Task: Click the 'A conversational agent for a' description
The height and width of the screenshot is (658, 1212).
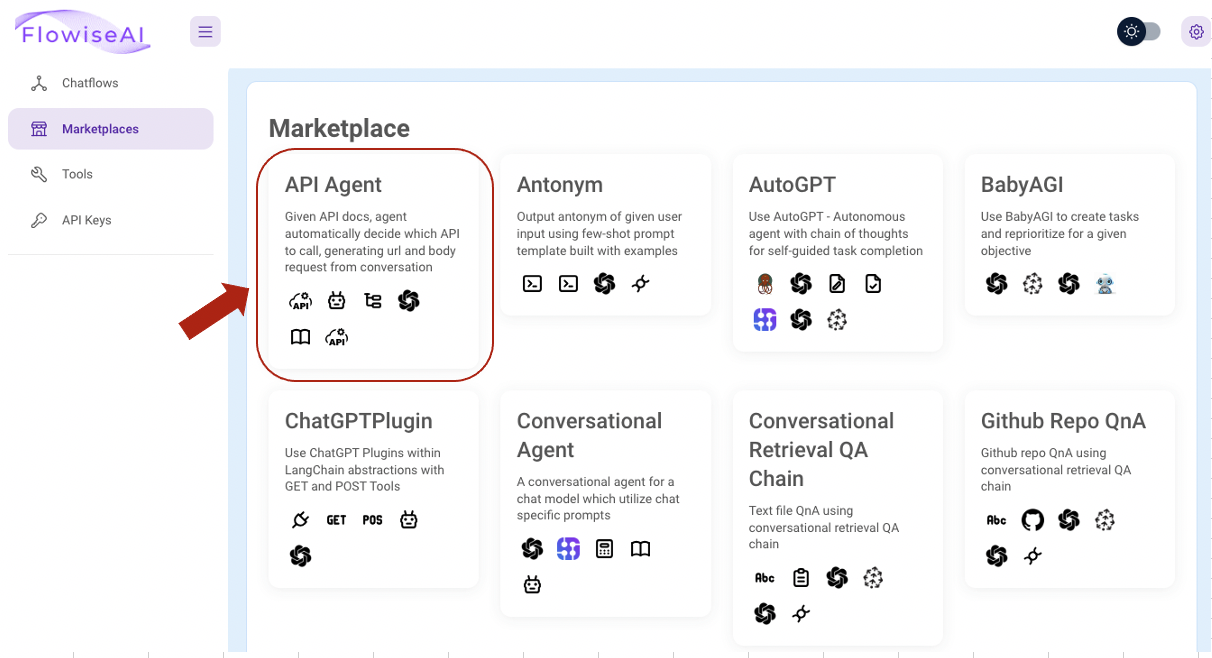Action: (x=598, y=498)
